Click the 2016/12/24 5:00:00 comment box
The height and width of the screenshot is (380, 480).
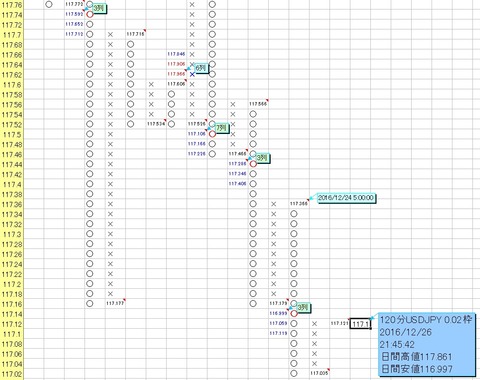pyautogui.click(x=346, y=198)
